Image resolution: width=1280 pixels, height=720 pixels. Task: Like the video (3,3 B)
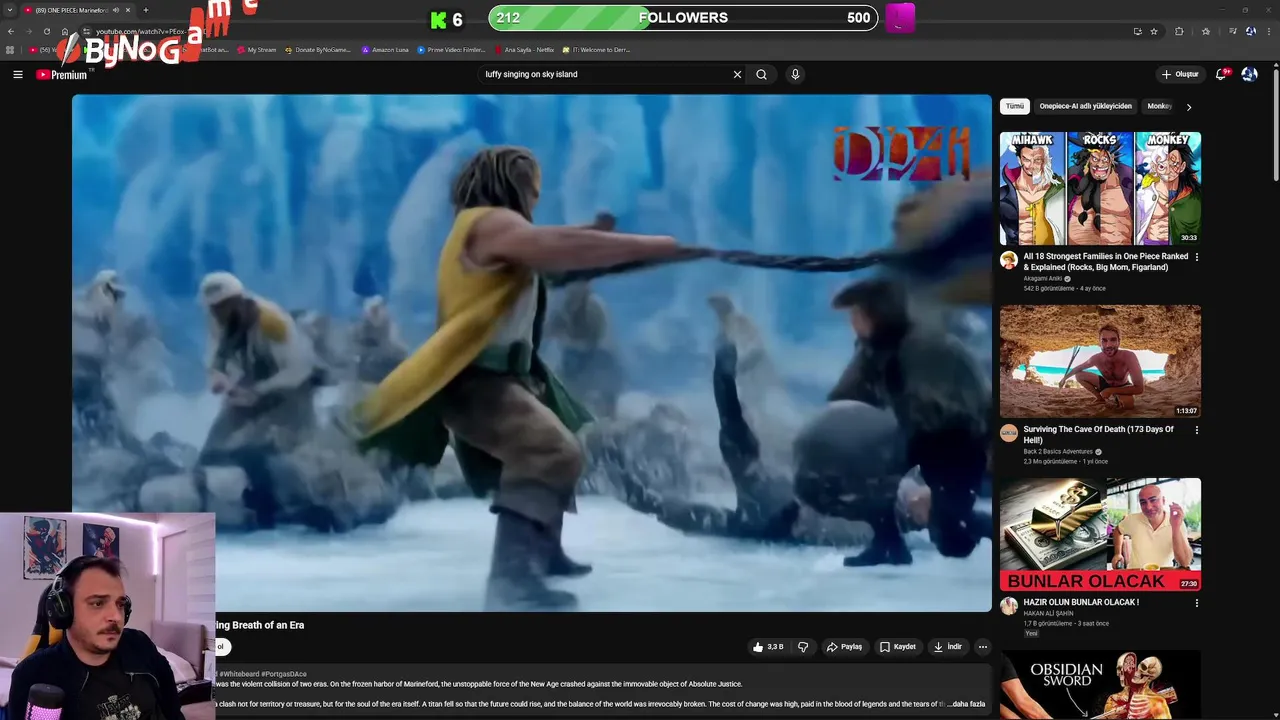[x=768, y=647]
